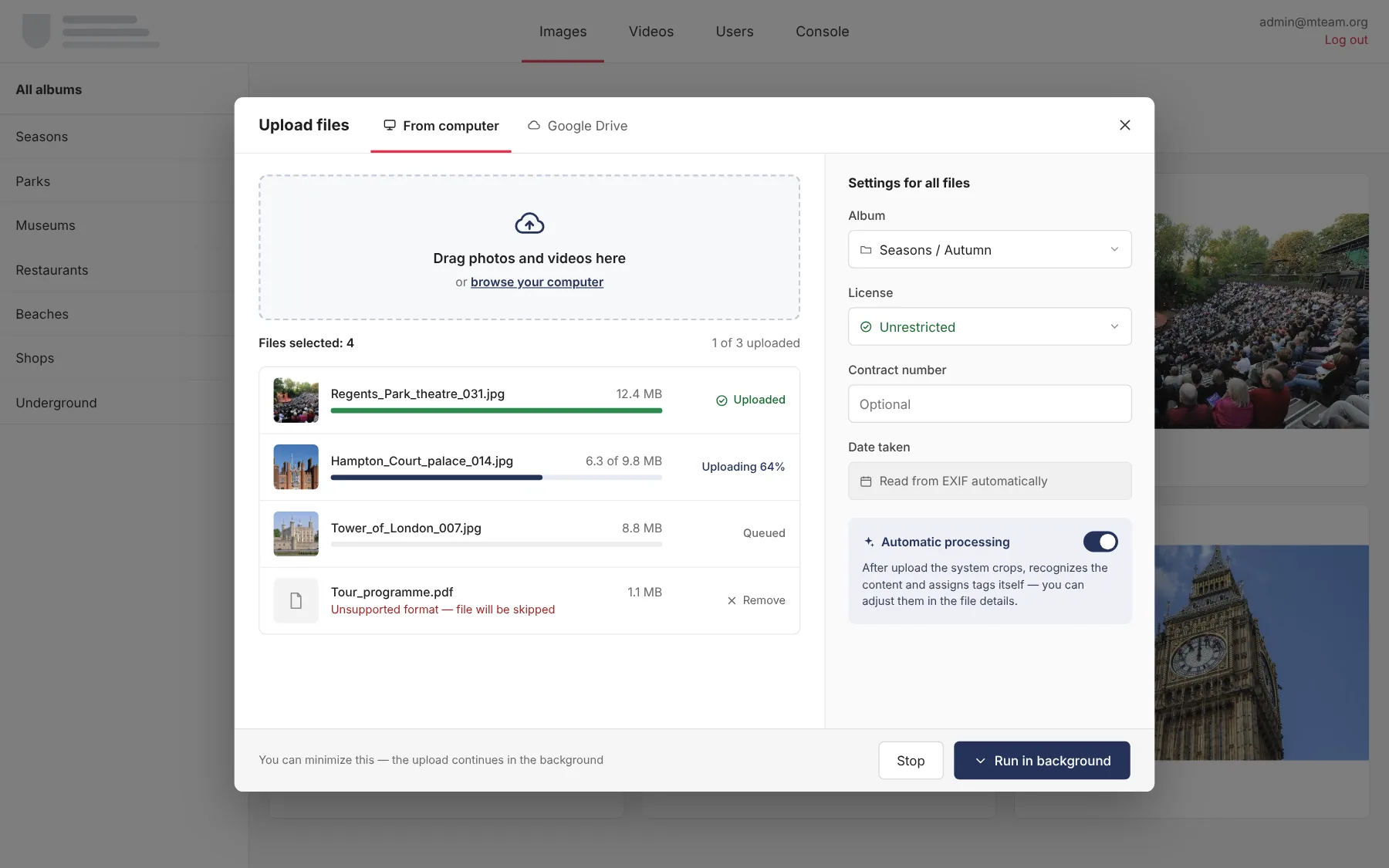This screenshot has height=868, width=1389.
Task: Expand the License dropdown showing Unrestricted
Action: pos(989,326)
